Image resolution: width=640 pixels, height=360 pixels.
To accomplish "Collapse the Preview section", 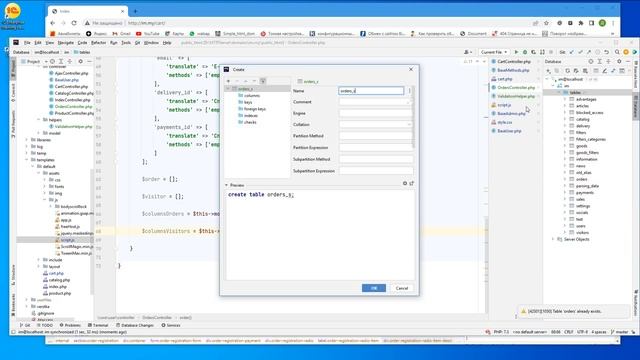I will 227,185.
